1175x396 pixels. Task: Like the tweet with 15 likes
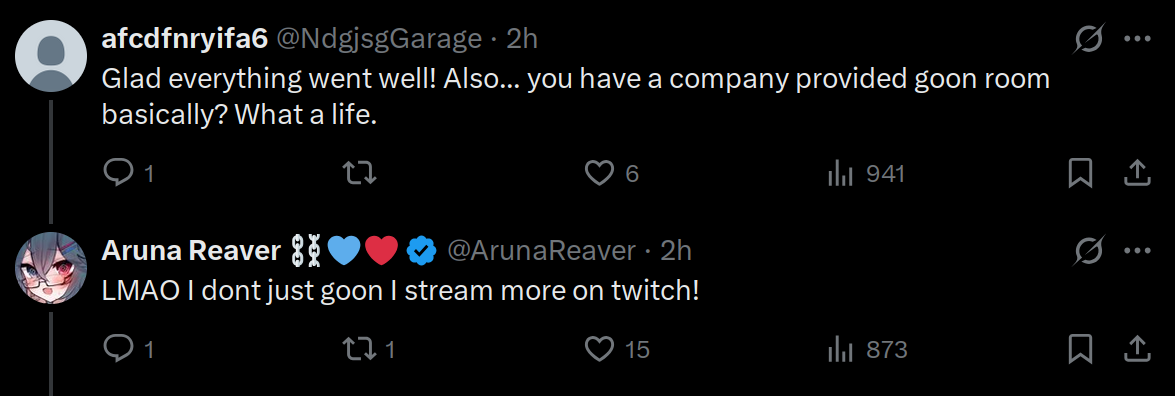pyautogui.click(x=617, y=349)
